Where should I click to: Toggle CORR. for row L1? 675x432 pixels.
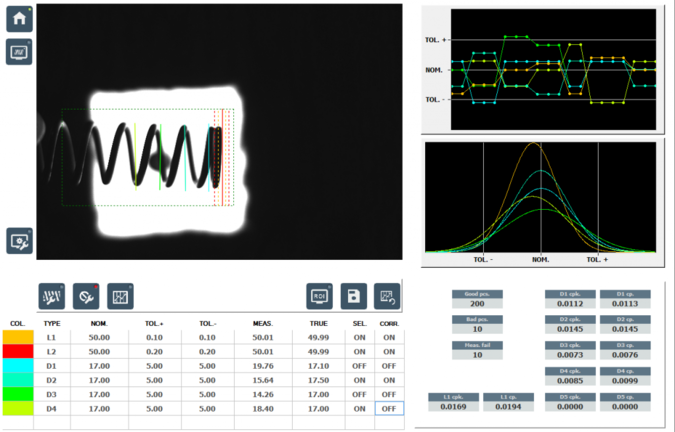pyautogui.click(x=389, y=337)
